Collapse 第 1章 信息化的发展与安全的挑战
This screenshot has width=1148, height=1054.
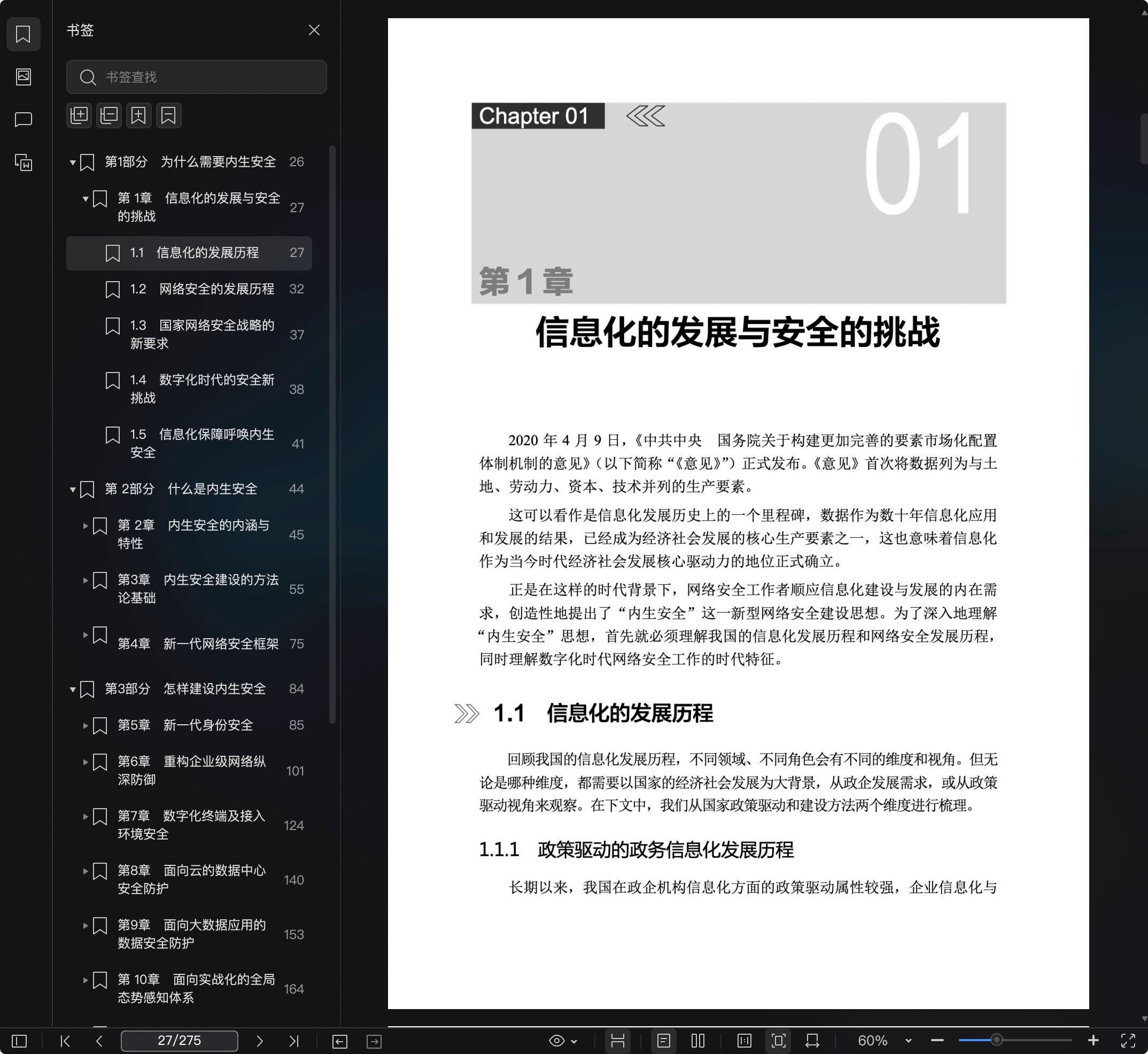click(x=86, y=199)
